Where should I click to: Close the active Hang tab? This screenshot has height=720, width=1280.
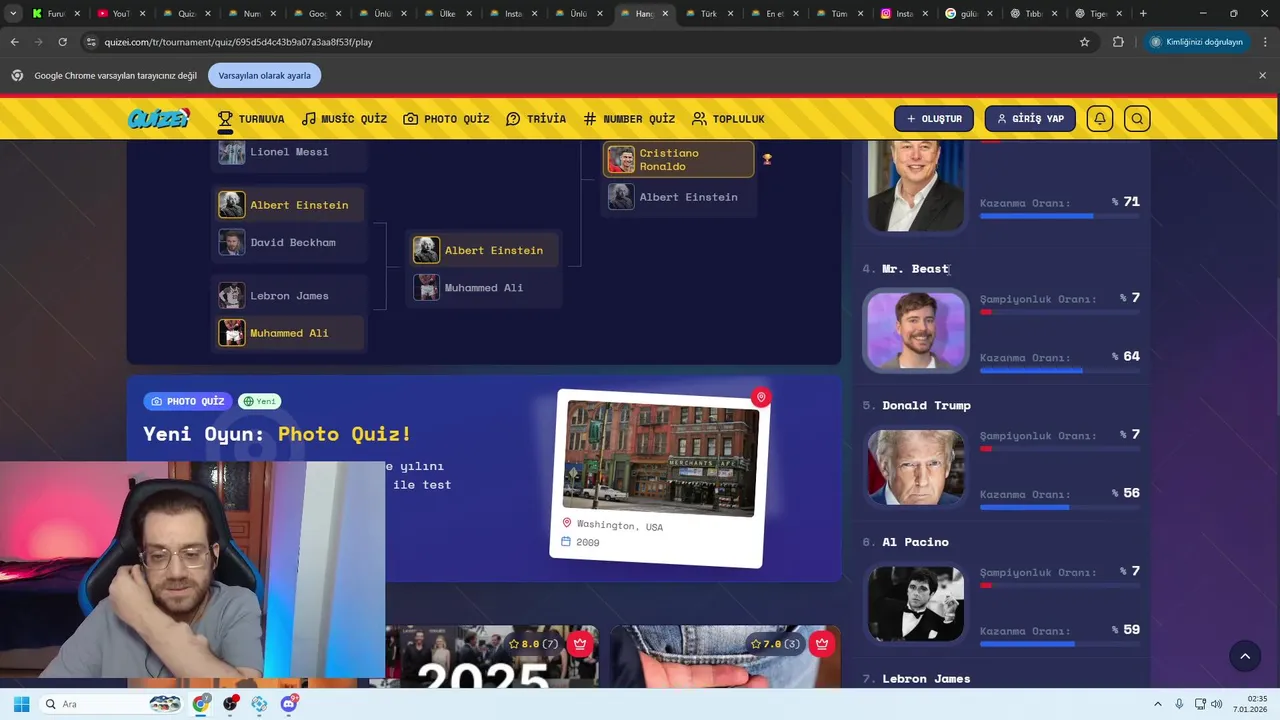[x=665, y=14]
